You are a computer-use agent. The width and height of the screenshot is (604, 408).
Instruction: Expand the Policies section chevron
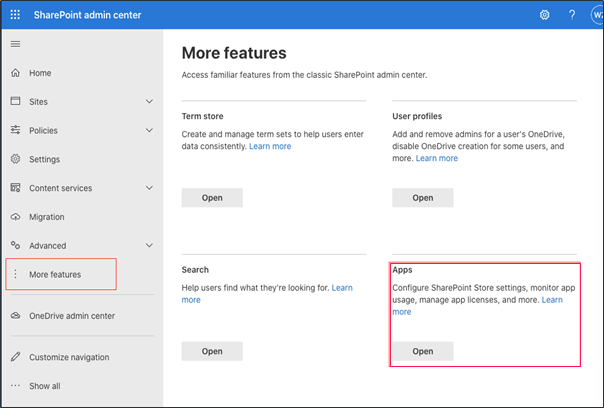[149, 130]
